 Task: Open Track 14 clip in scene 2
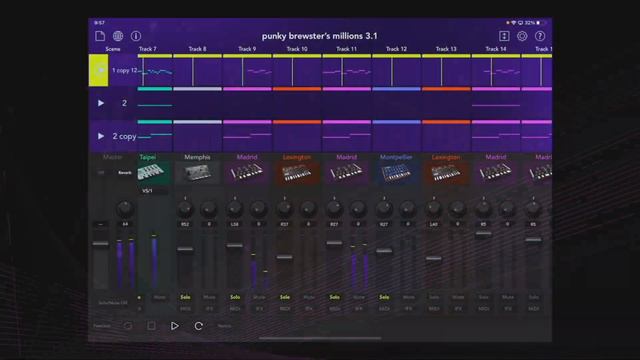(496, 105)
